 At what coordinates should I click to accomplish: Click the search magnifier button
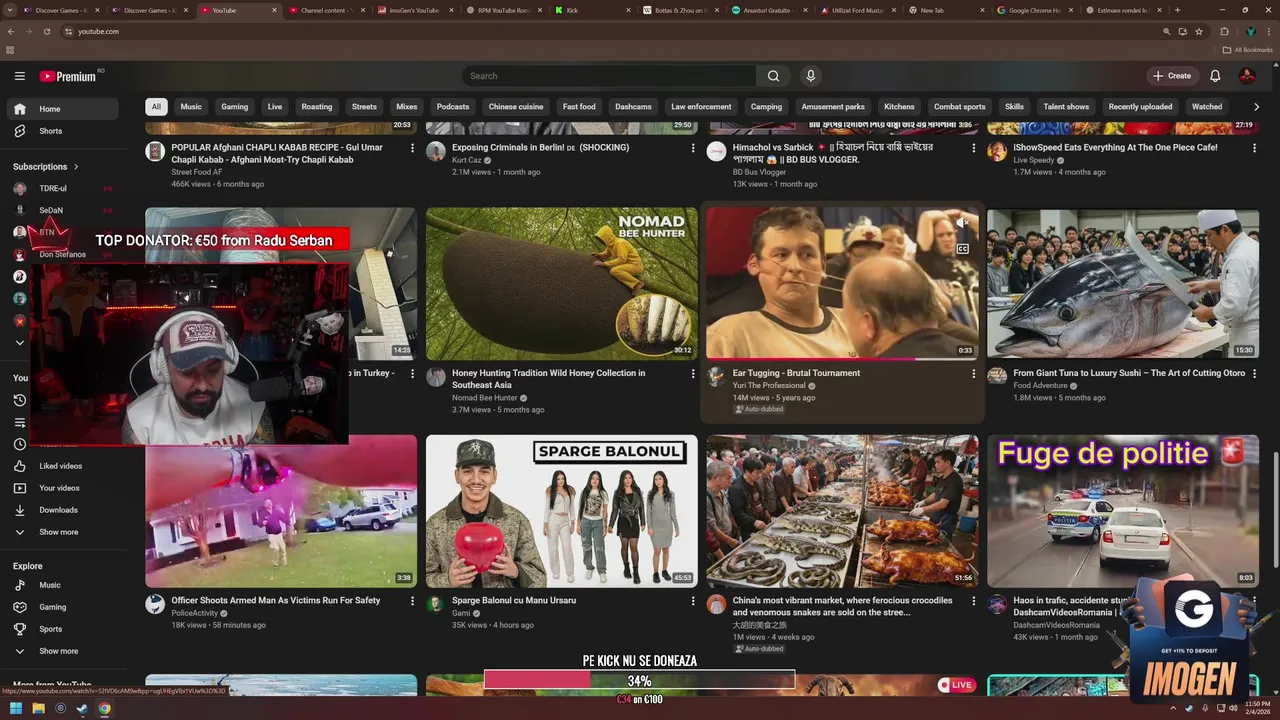point(773,76)
